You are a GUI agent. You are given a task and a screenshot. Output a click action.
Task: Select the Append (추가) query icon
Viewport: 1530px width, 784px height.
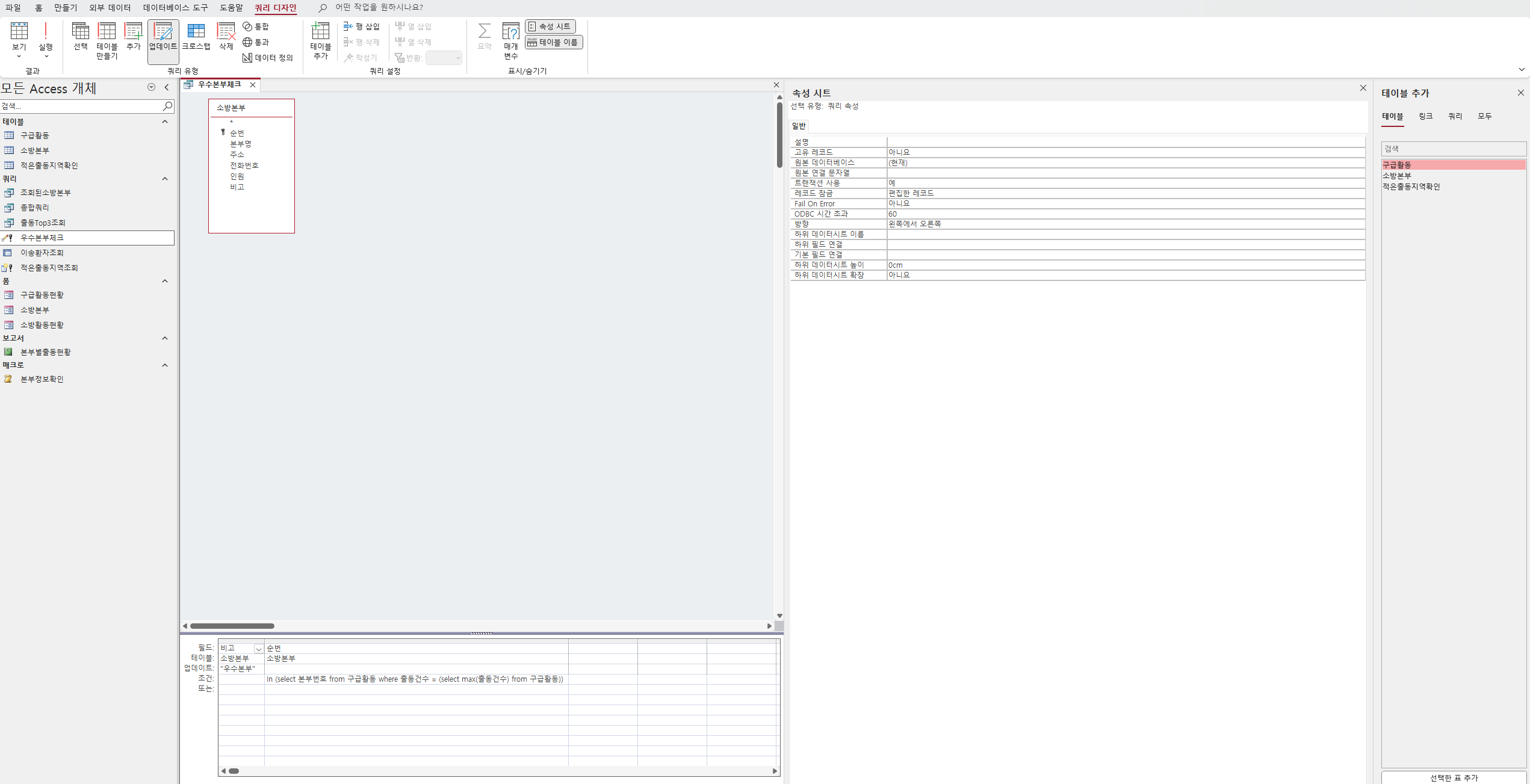click(133, 35)
